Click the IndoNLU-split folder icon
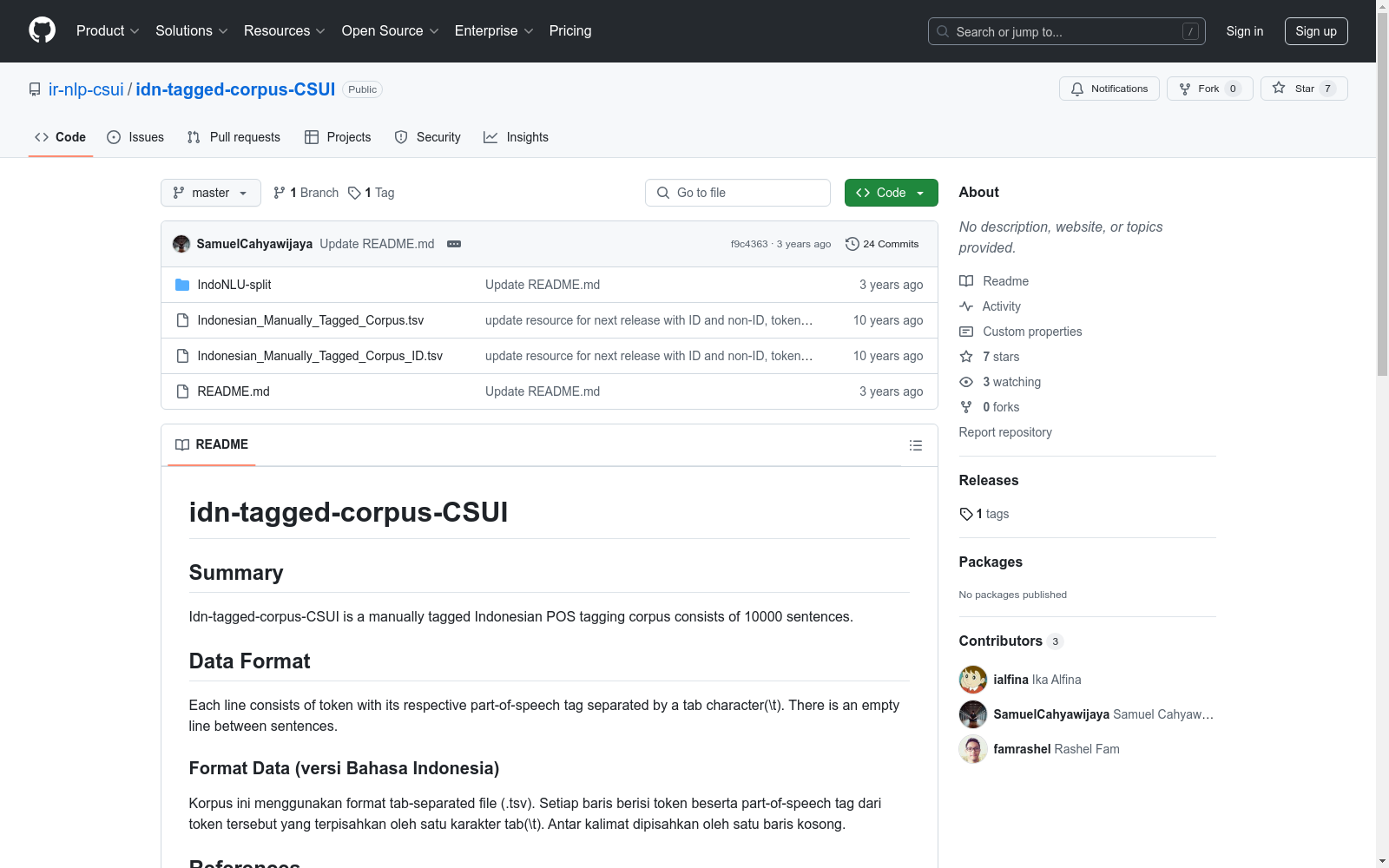The image size is (1389, 868). pyautogui.click(x=182, y=285)
